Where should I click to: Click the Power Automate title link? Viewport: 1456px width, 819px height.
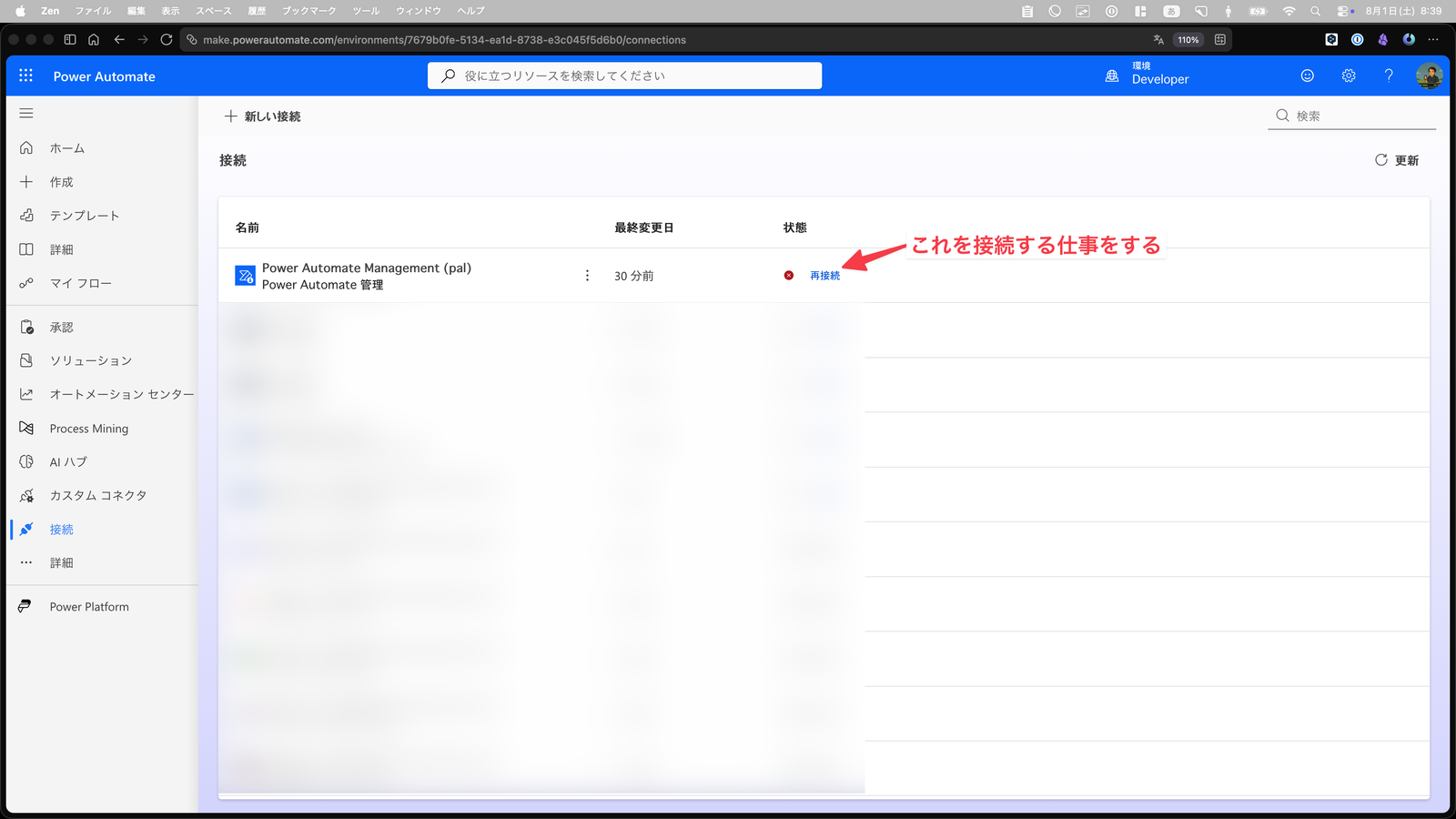point(105,76)
